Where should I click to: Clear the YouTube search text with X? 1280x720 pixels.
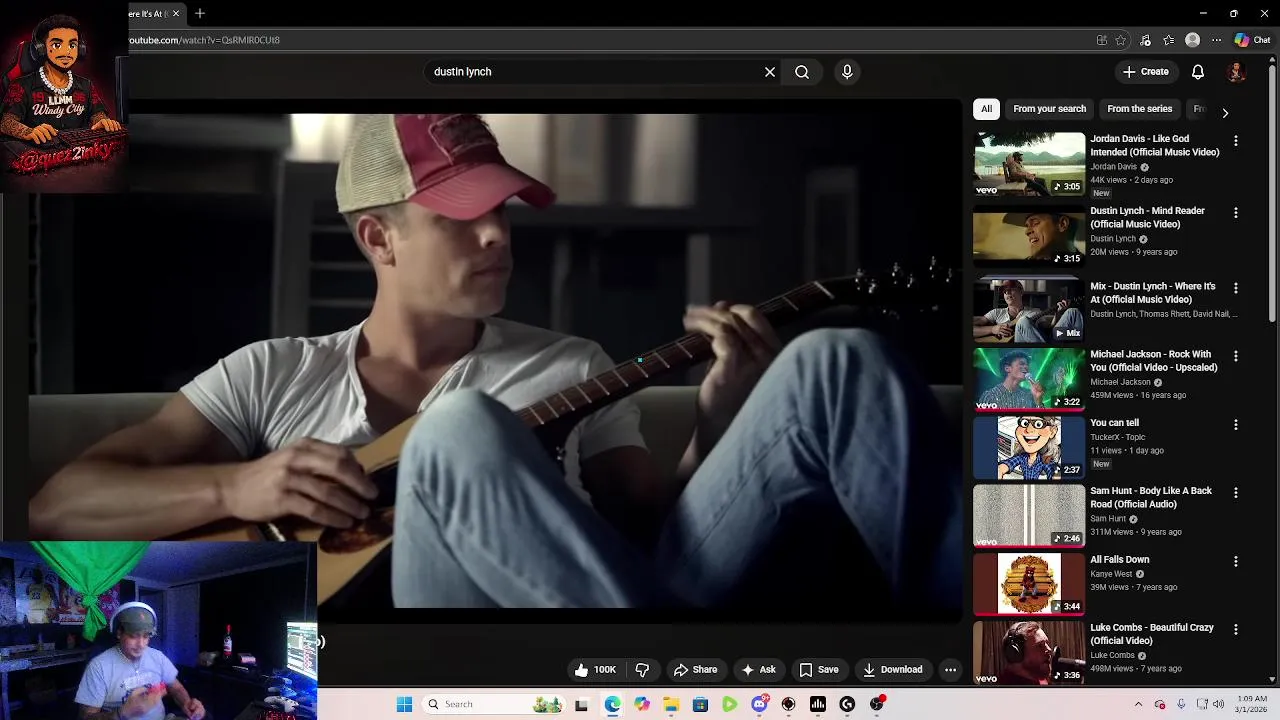(770, 72)
